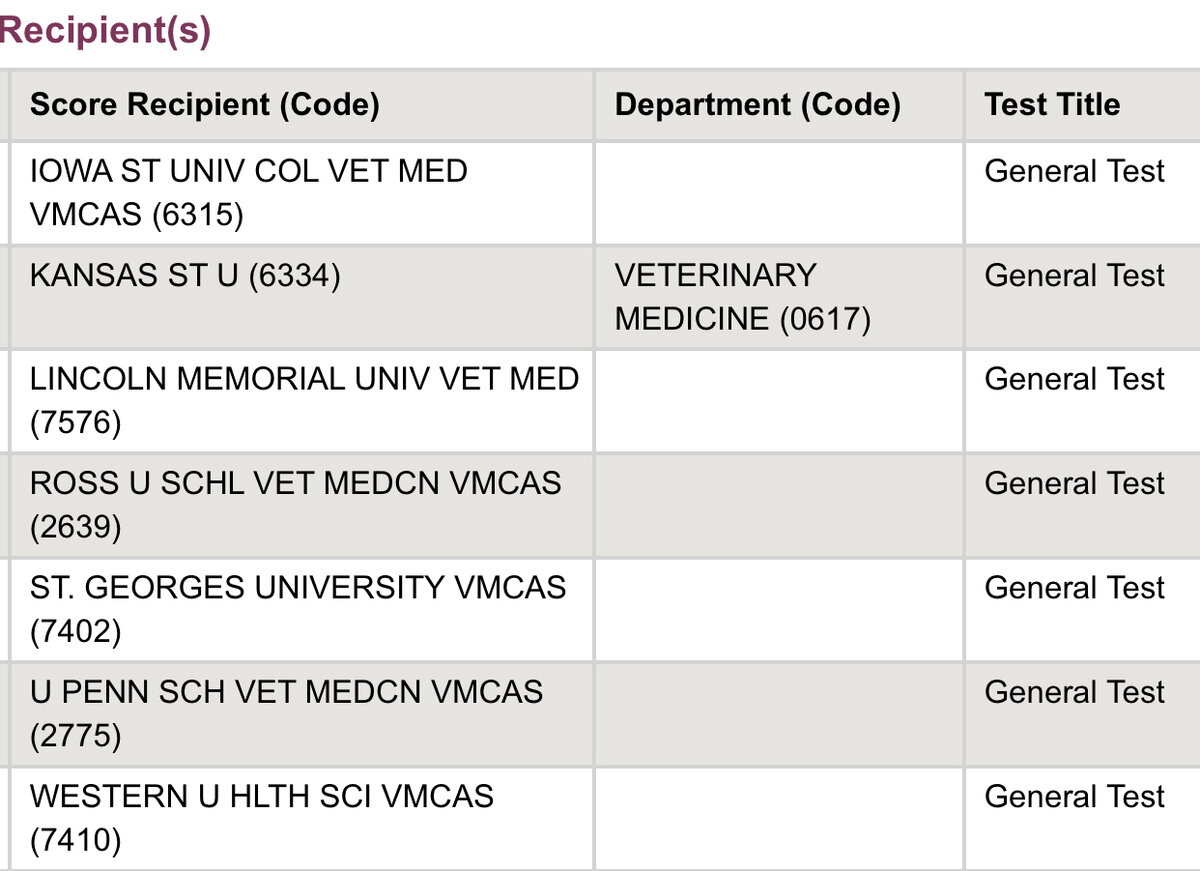Click General Test in the Lincoln Memorial row
1200x871 pixels.
coord(1074,380)
